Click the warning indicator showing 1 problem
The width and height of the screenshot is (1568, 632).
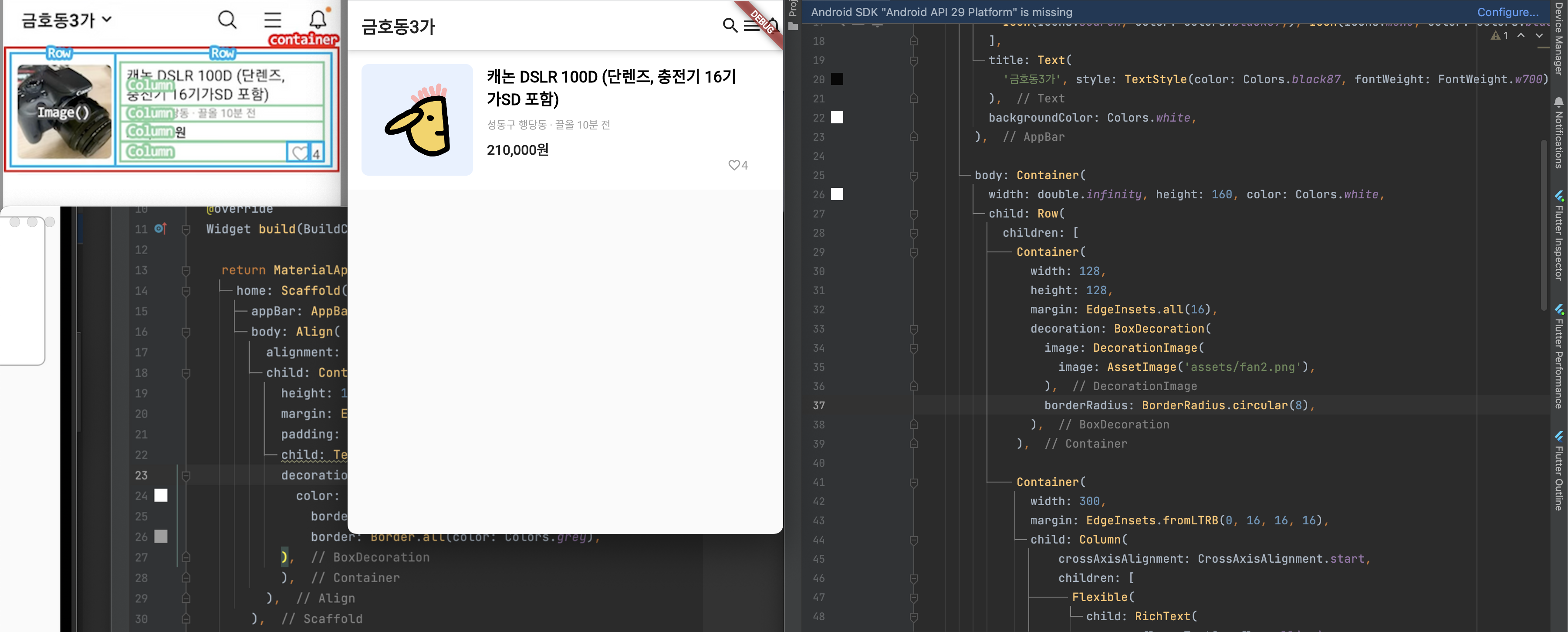[x=1499, y=36]
